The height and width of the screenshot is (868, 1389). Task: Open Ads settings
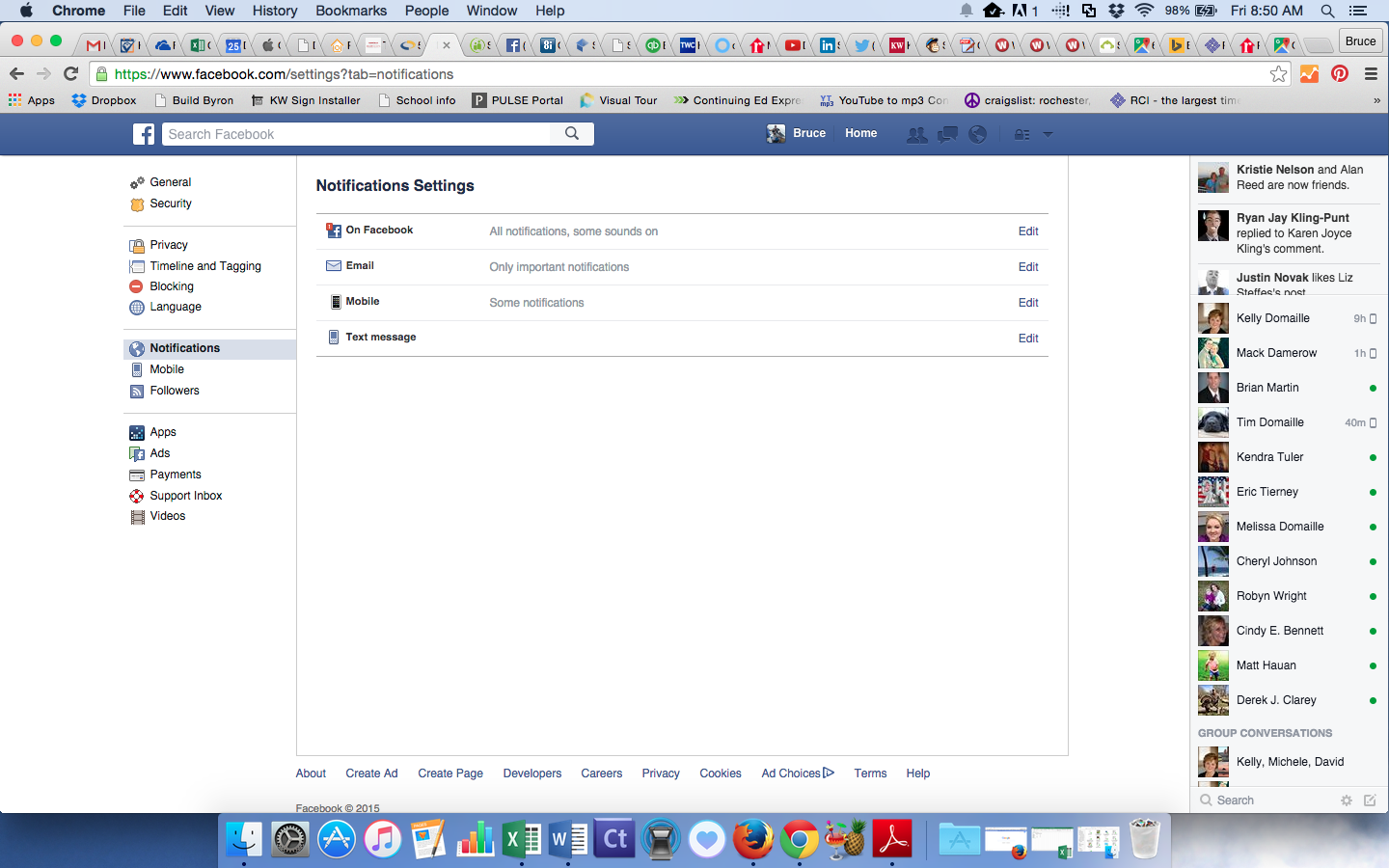pos(159,453)
